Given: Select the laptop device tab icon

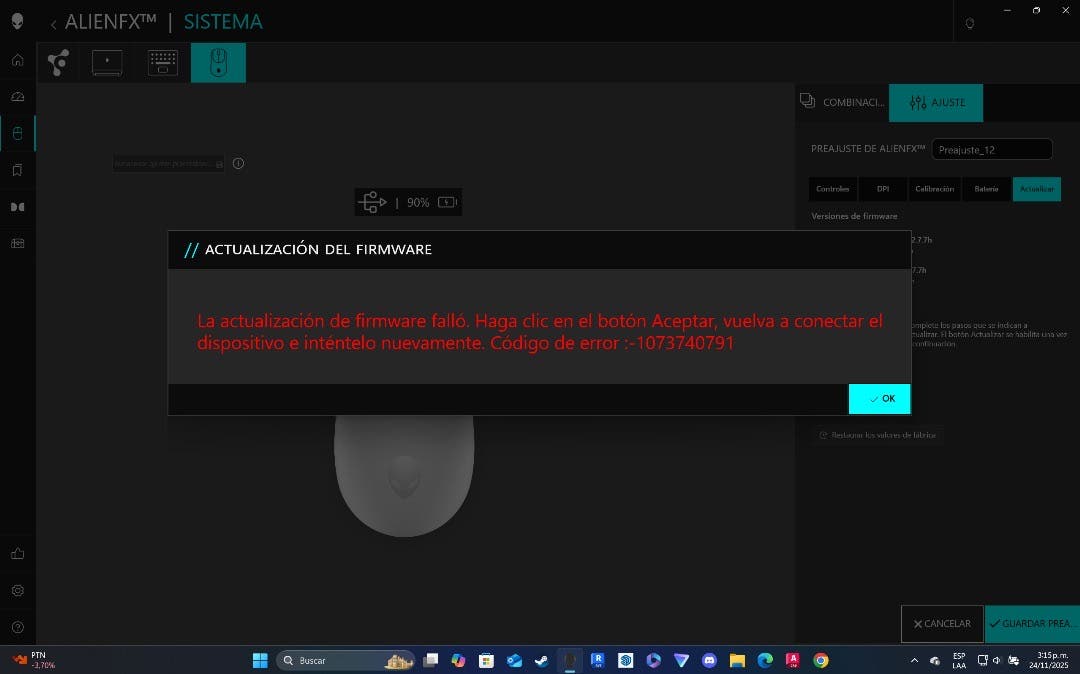Looking at the screenshot, I should coord(107,62).
